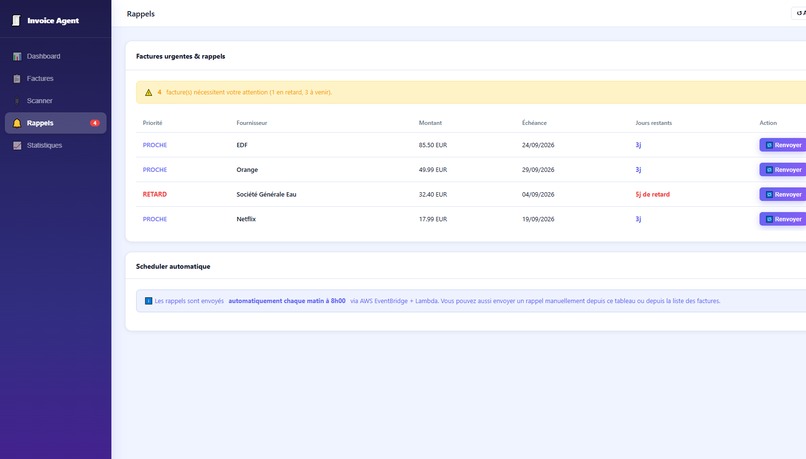Click the yellow warning triangle icon

point(149,93)
